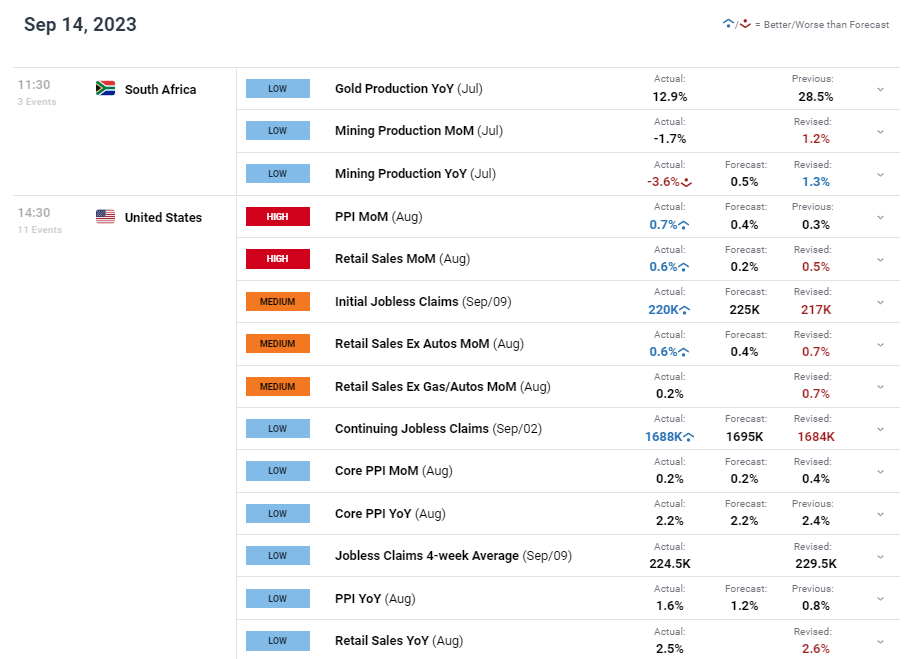The height and width of the screenshot is (659, 909).
Task: Click the South Africa flag icon
Action: (x=105, y=89)
